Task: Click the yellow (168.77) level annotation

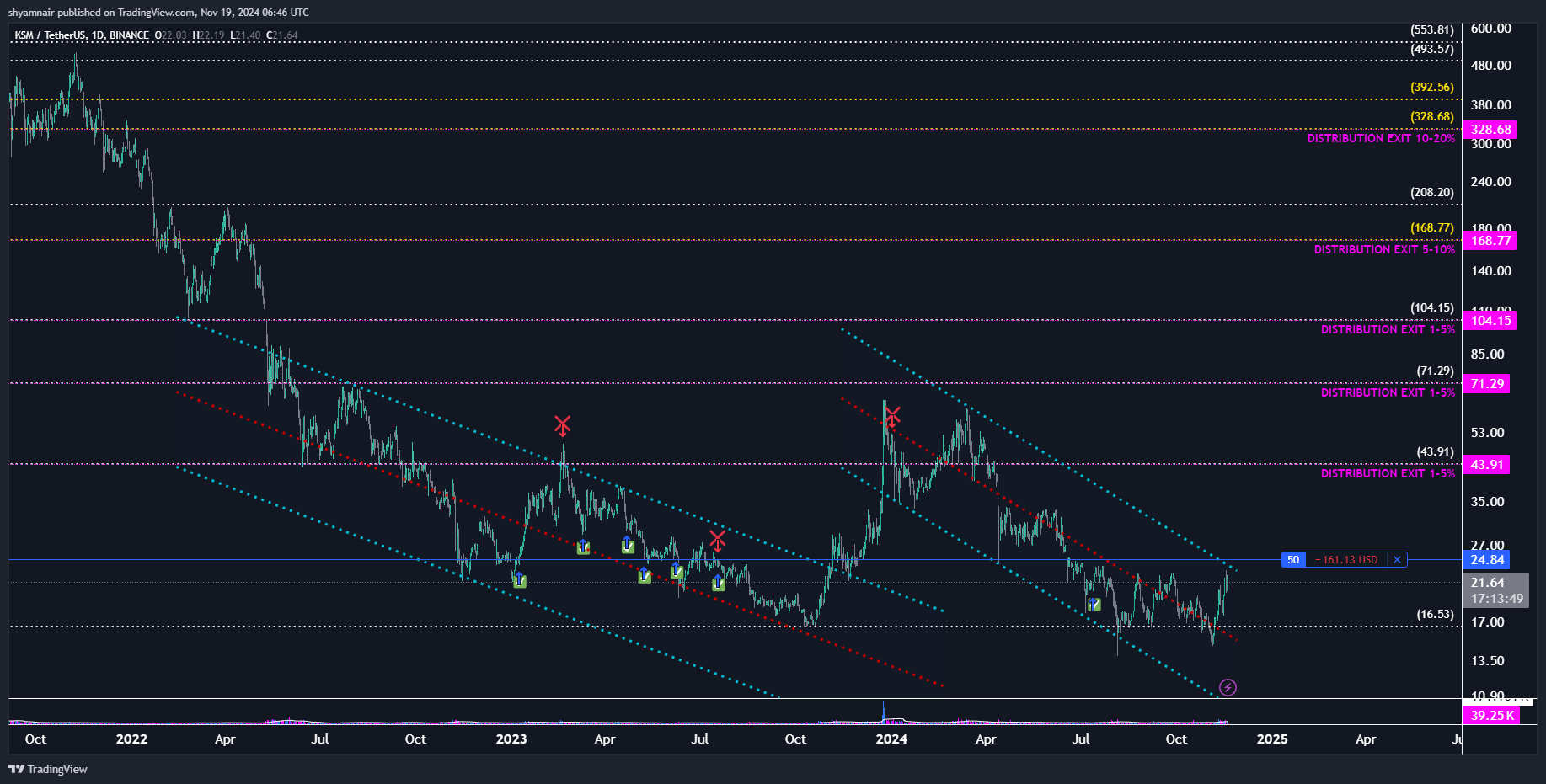Action: click(x=1432, y=227)
